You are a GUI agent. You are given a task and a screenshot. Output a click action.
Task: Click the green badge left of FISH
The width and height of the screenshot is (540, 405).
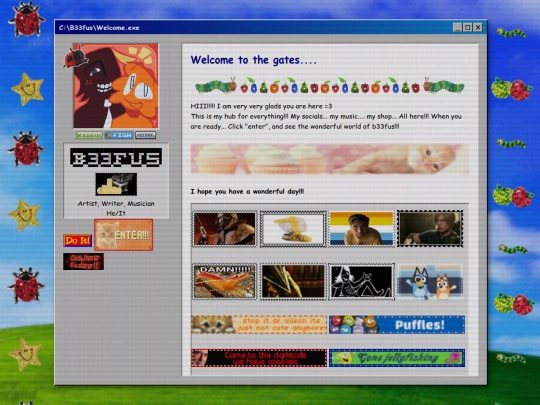click(89, 135)
